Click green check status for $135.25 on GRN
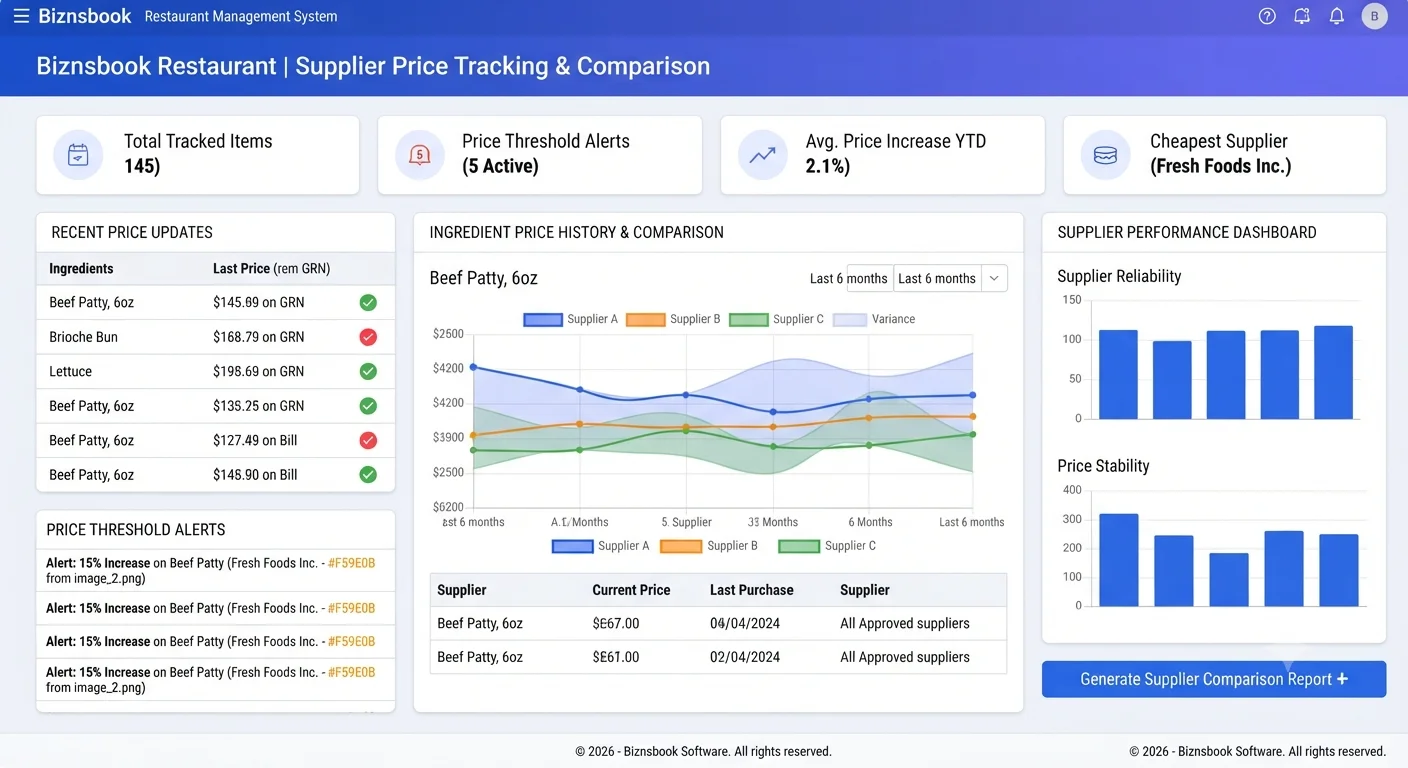Screen dimensions: 1408x768 pyautogui.click(x=368, y=406)
